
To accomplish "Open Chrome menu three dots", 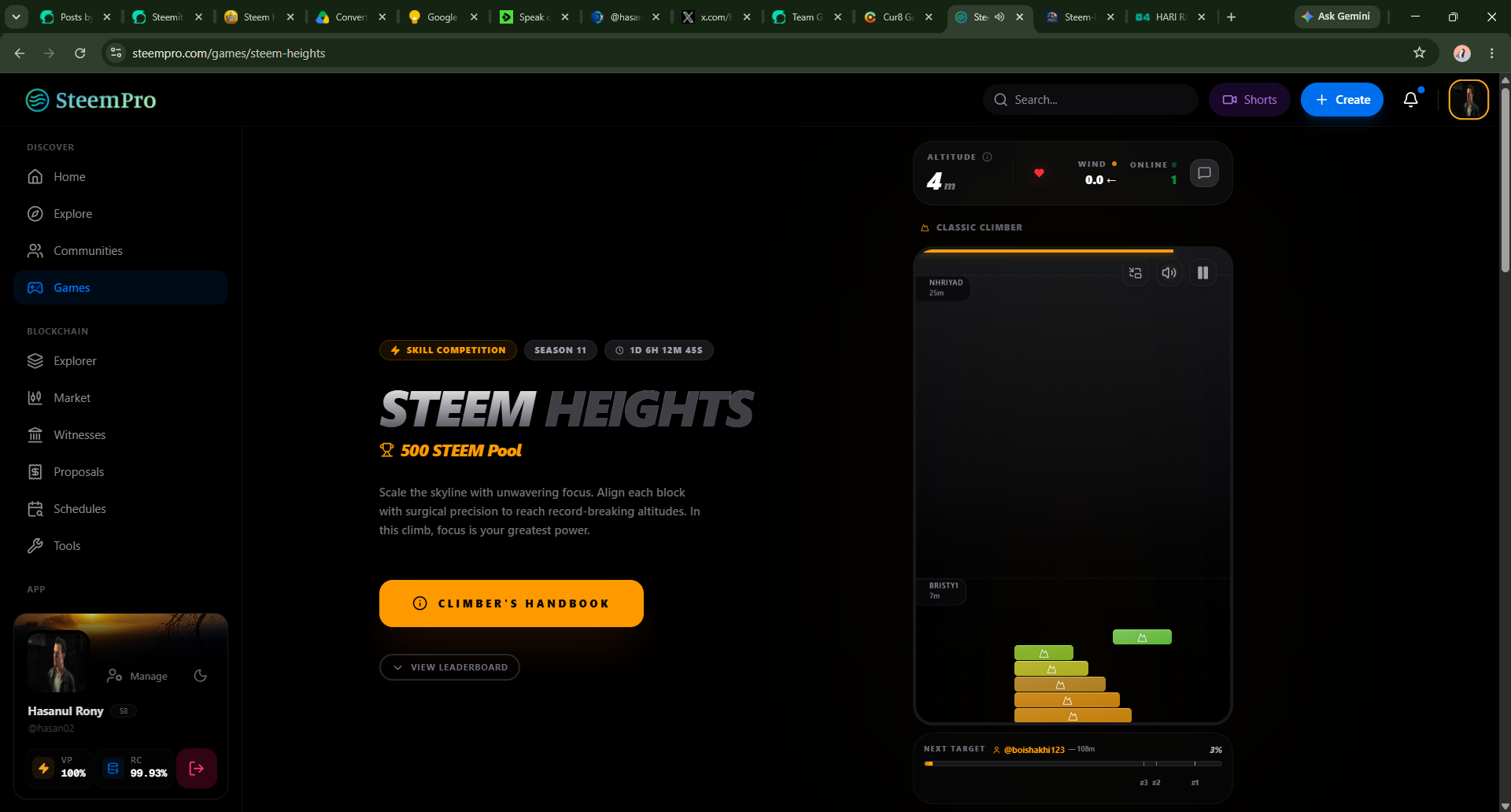I will (x=1491, y=53).
